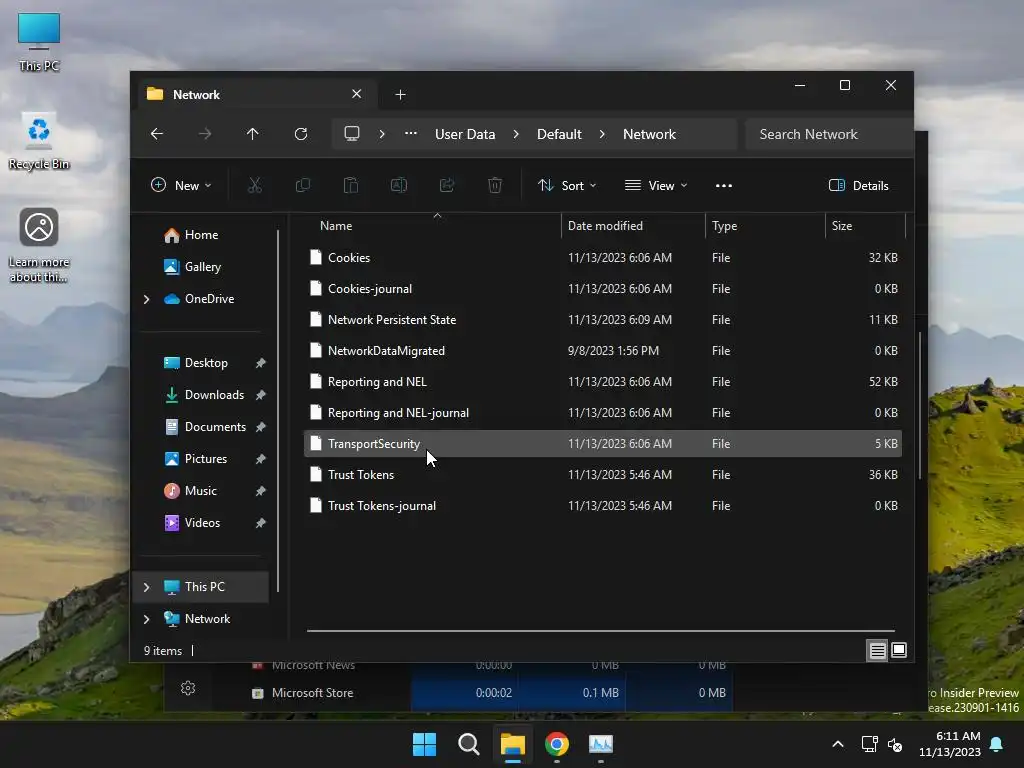Screen dimensions: 1024x768
Task: Open the Recycle Bin desktop icon
Action: click(x=39, y=142)
